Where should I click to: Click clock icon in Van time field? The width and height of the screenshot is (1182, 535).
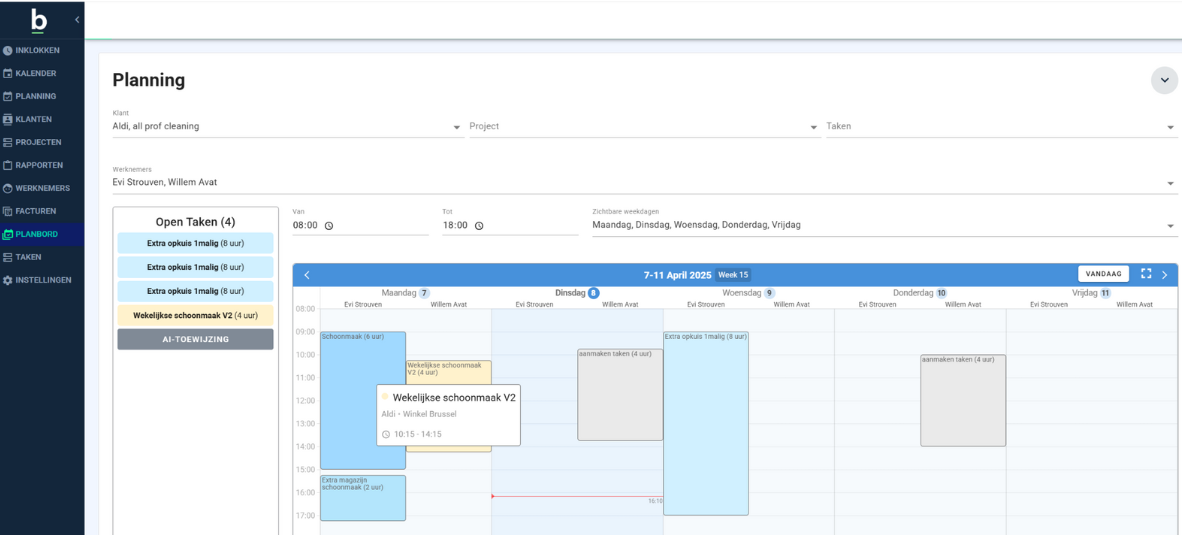tap(329, 226)
